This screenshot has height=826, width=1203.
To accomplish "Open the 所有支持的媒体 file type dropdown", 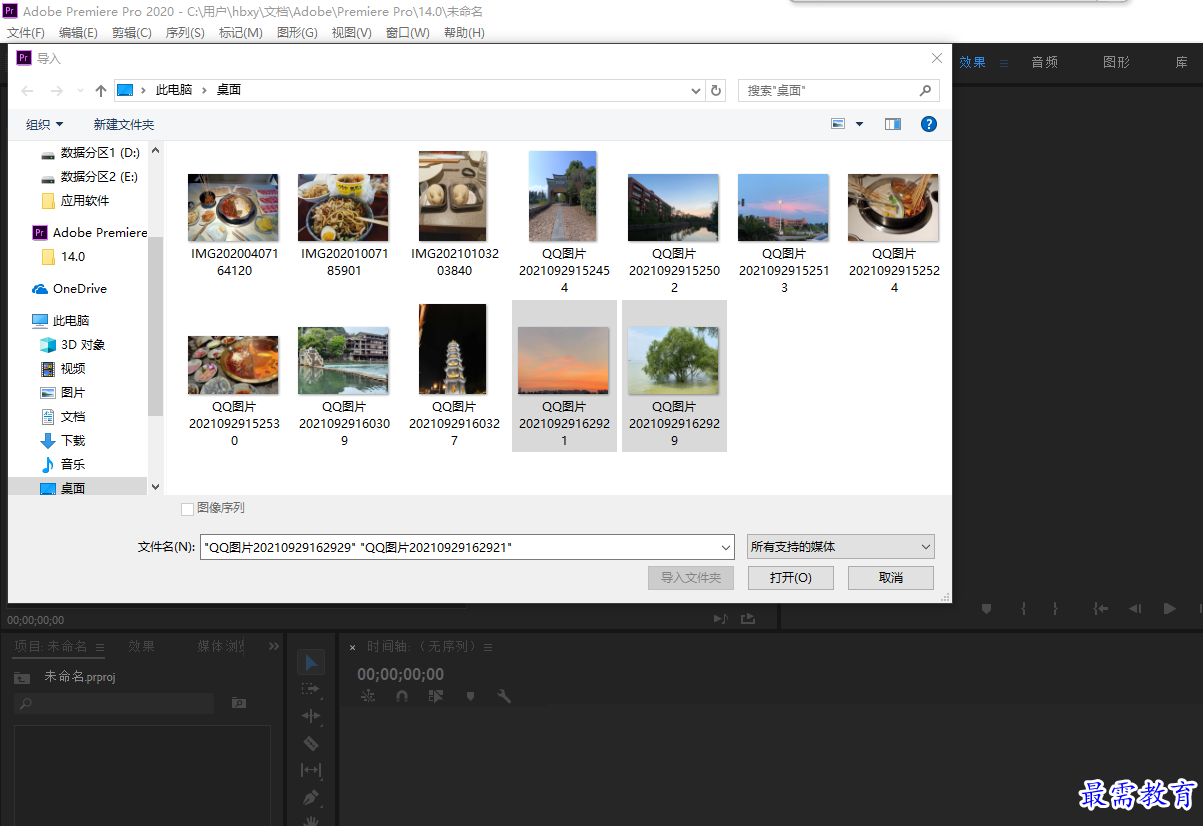I will click(840, 547).
